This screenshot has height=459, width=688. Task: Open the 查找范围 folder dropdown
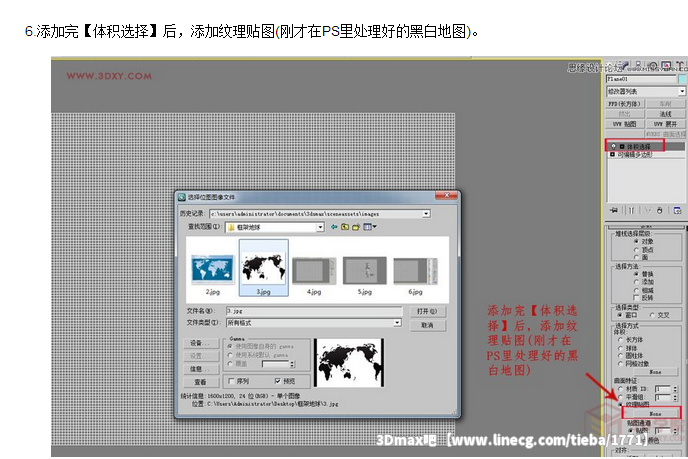[320, 227]
